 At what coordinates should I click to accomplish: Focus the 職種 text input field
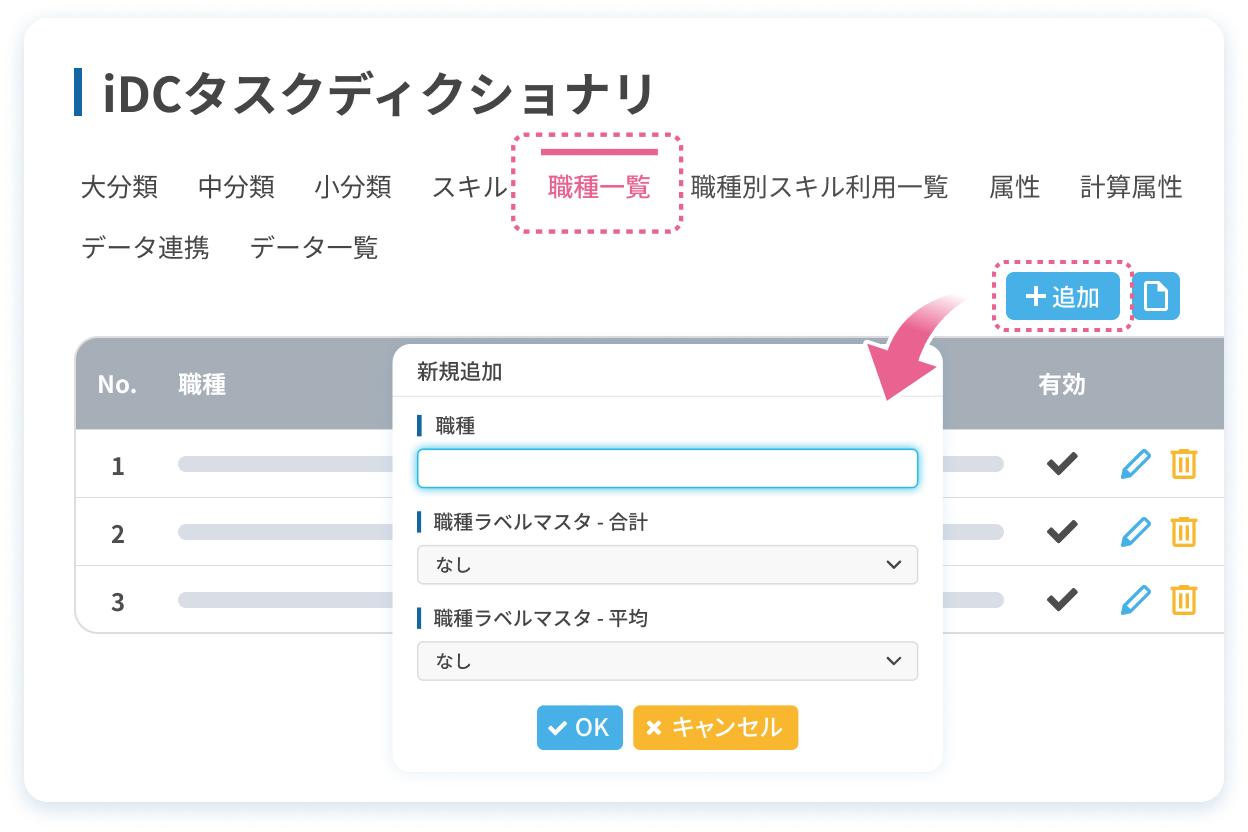[667, 468]
